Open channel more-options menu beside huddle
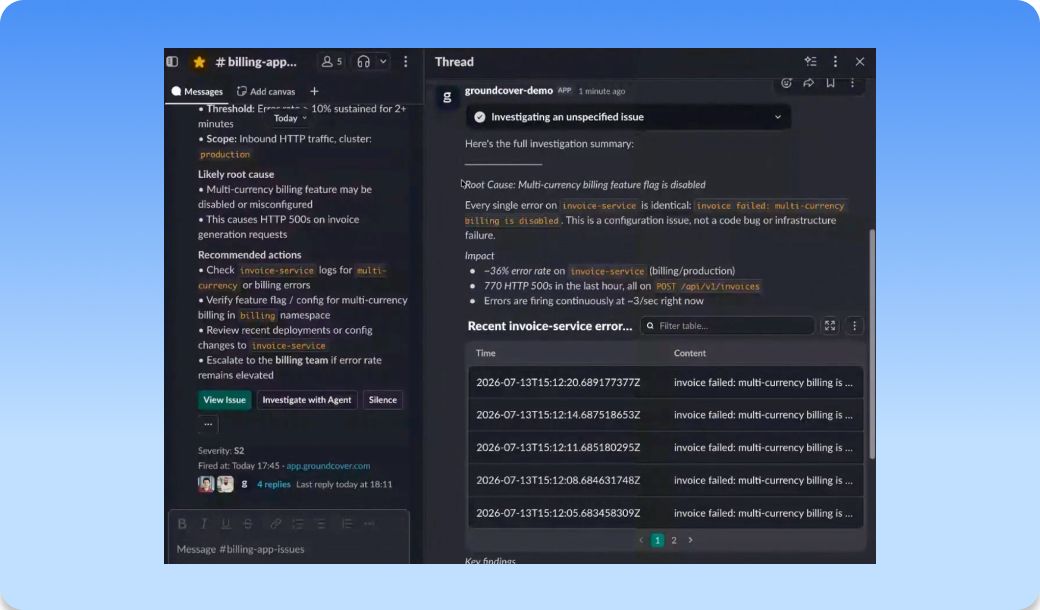 405,62
